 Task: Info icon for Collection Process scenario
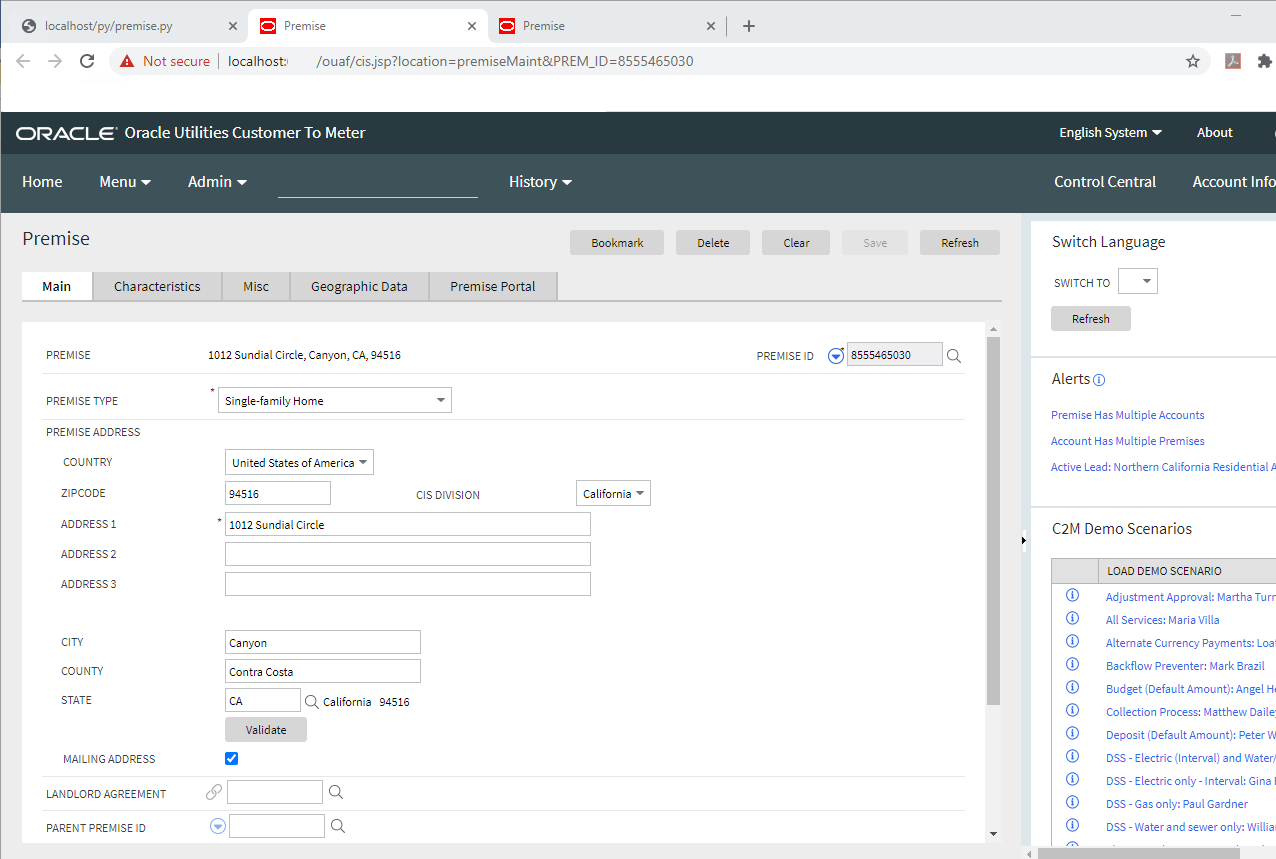pyautogui.click(x=1073, y=710)
